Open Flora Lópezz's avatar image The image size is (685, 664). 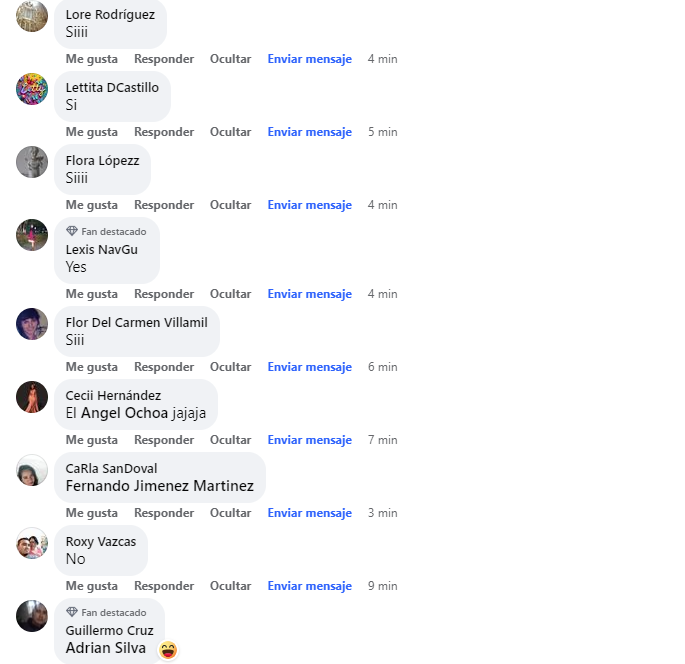32,162
